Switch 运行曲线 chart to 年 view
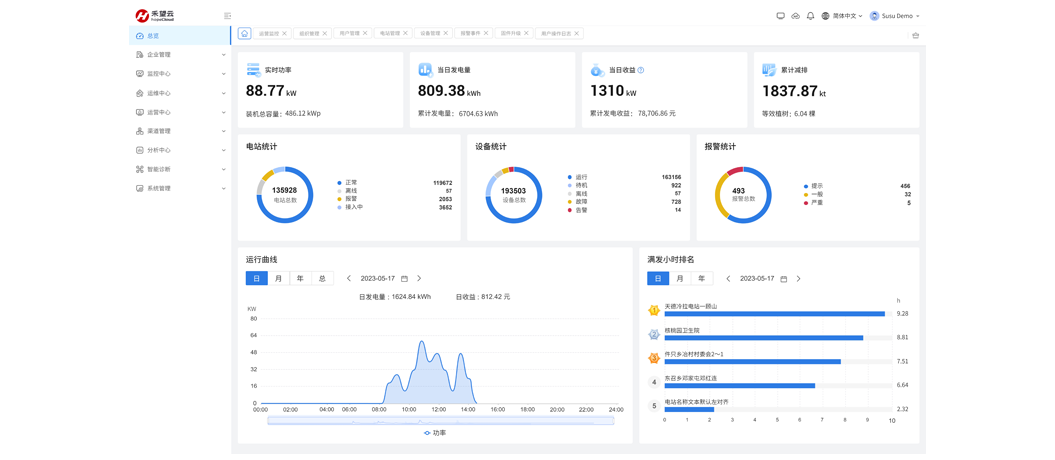Viewport: 1055px width, 460px height. point(300,279)
